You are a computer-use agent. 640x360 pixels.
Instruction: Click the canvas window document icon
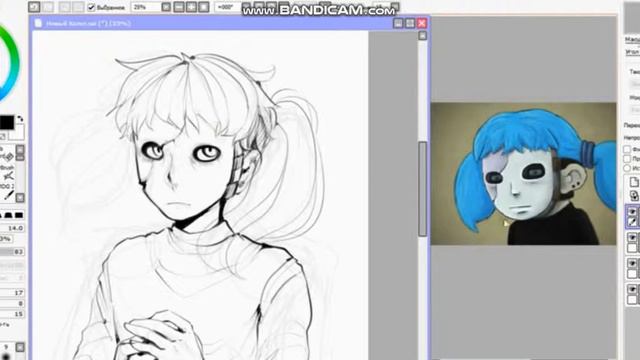click(38, 23)
